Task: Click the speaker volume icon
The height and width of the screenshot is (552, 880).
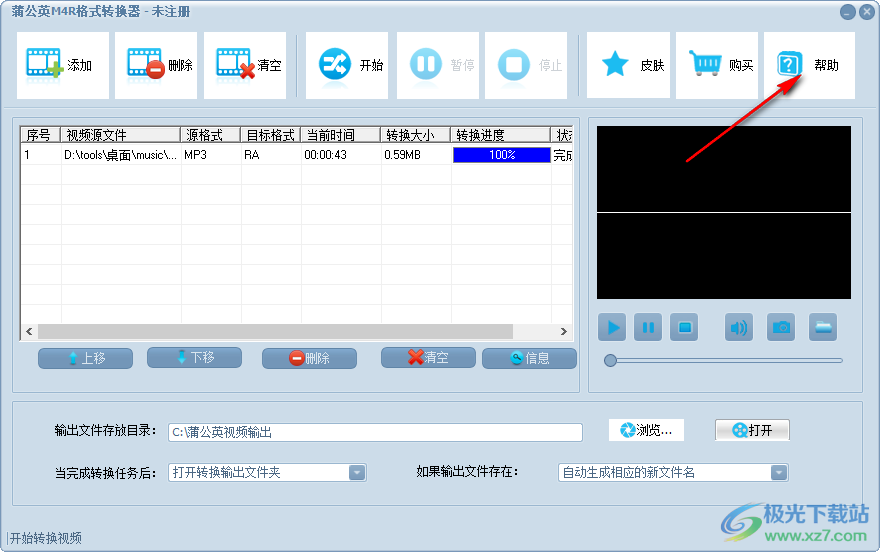Action: coord(739,327)
